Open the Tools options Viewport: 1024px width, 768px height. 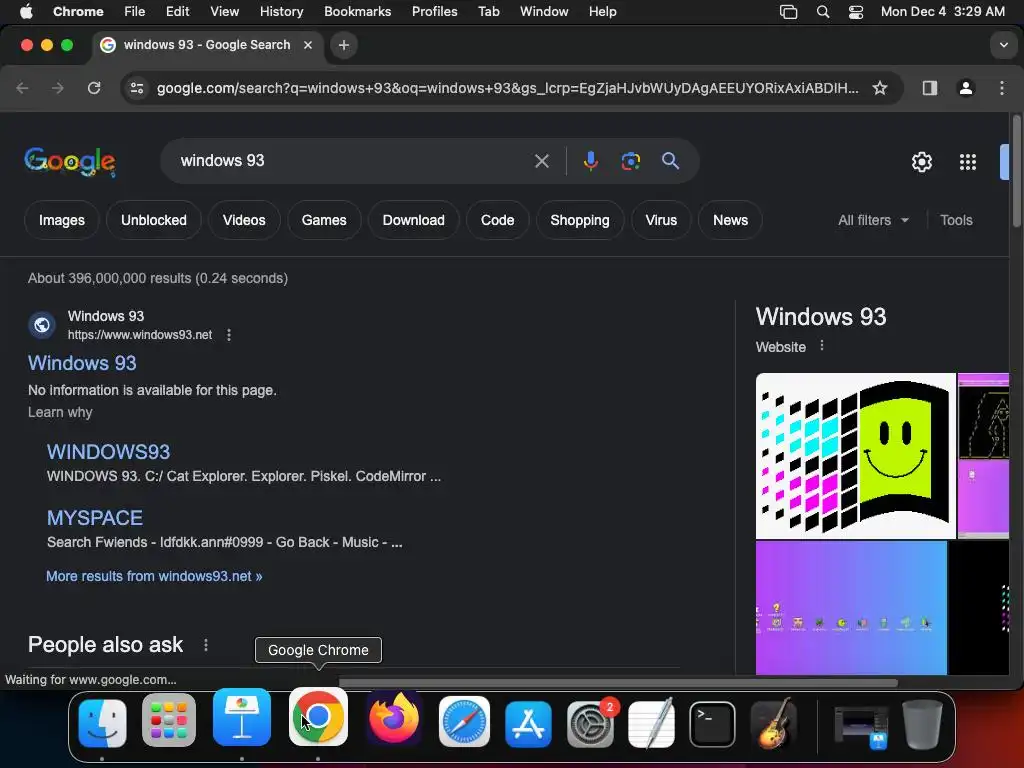pos(956,221)
